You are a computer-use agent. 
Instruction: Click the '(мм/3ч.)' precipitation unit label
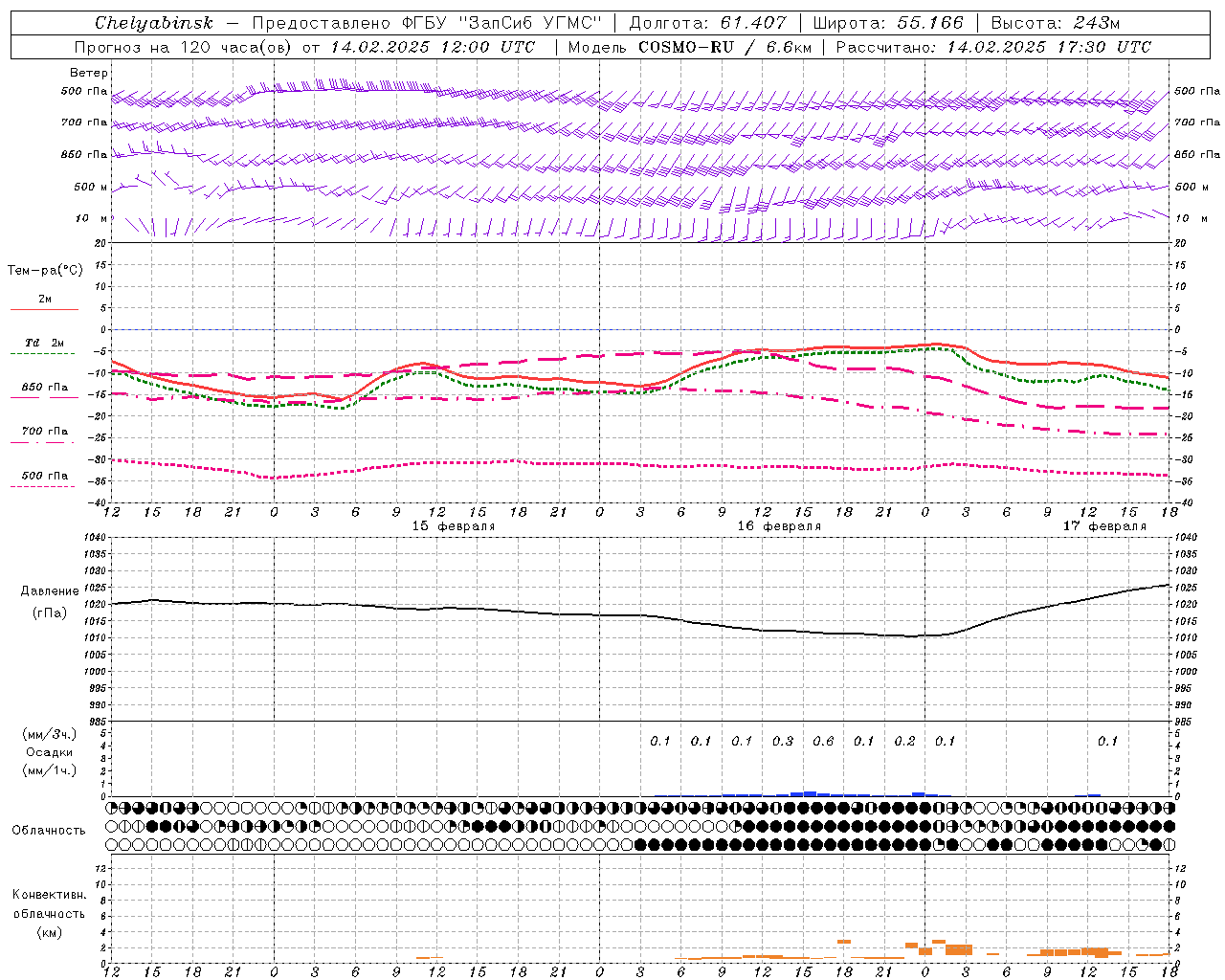click(x=50, y=734)
